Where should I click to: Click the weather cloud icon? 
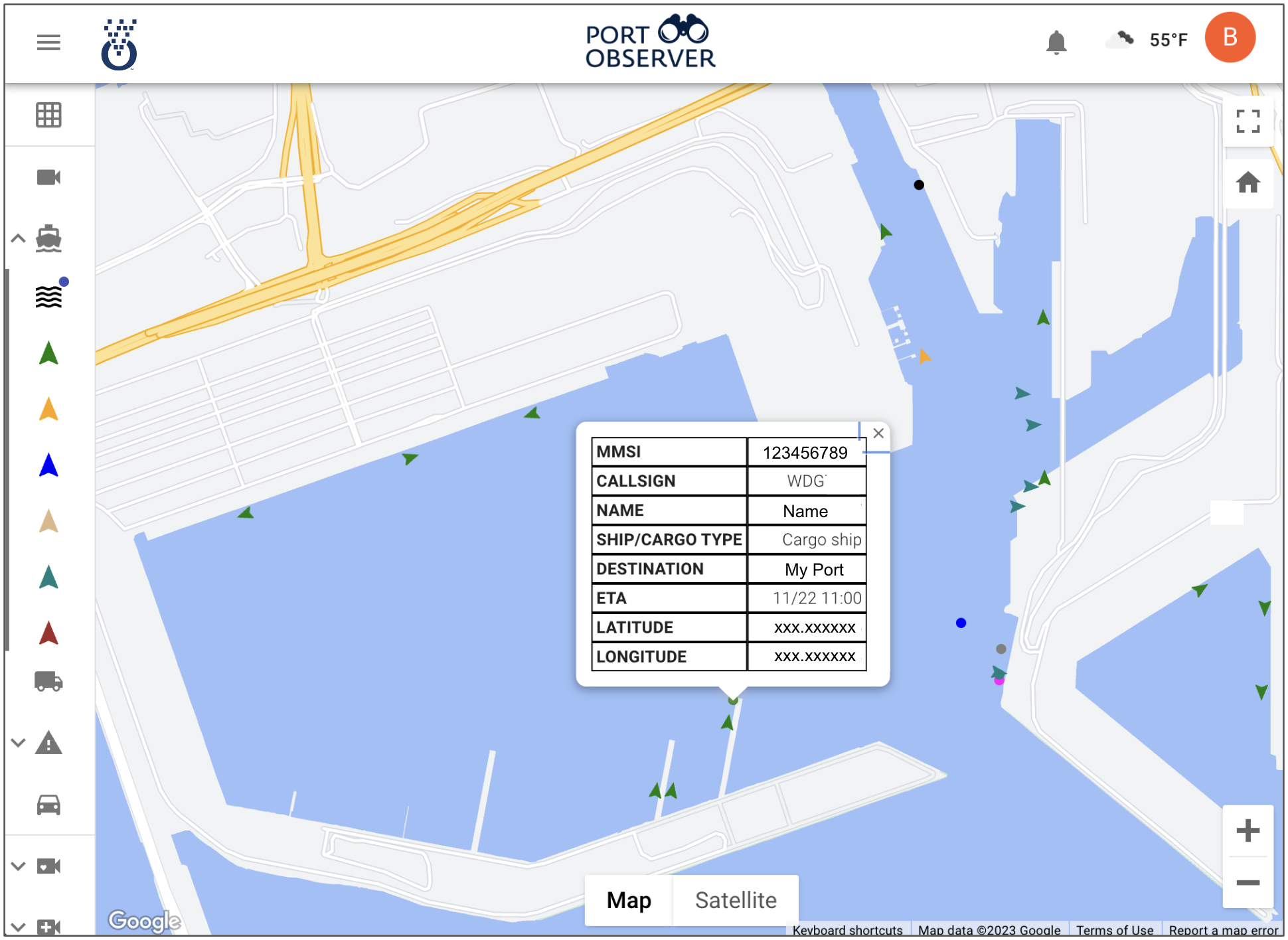coord(1120,40)
